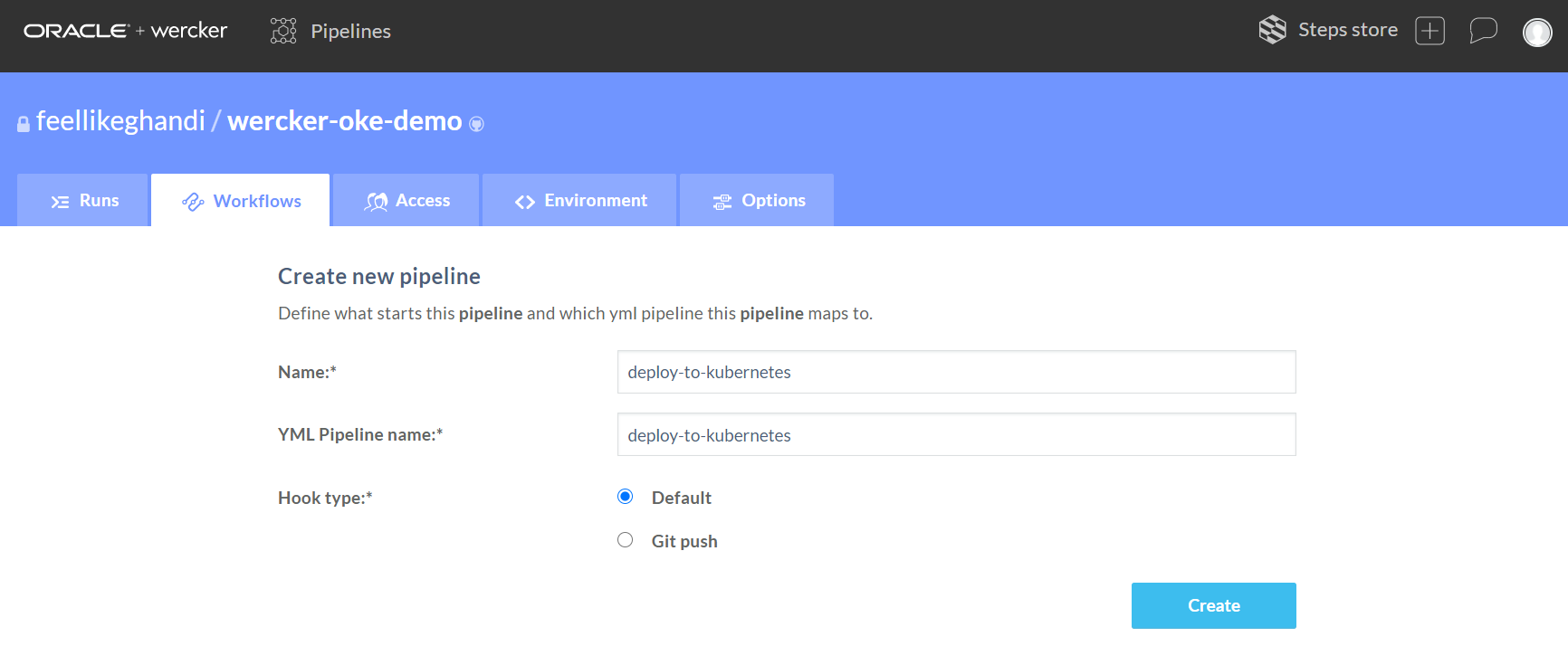The height and width of the screenshot is (646, 1568).
Task: Click the GitHub icon beside wercker-oke-demo
Action: tap(476, 124)
